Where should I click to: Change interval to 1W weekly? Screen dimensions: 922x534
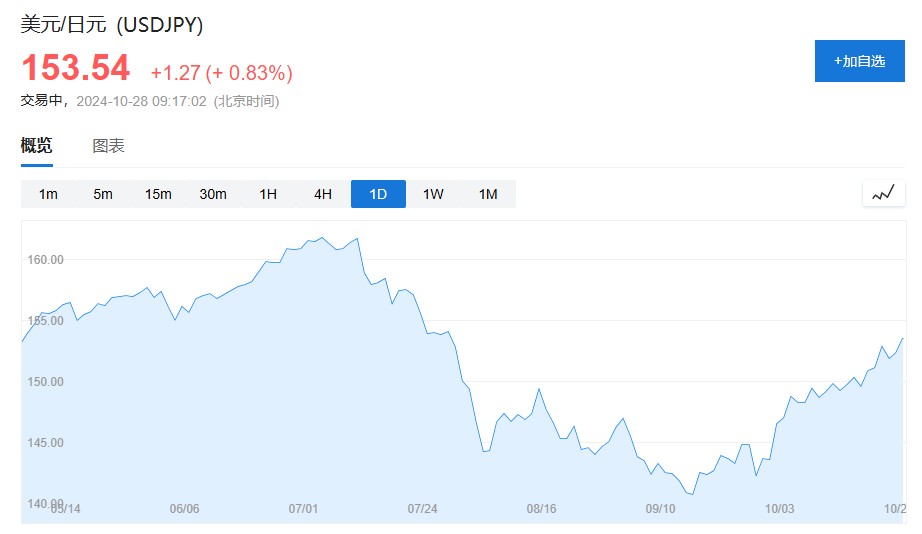(x=433, y=194)
